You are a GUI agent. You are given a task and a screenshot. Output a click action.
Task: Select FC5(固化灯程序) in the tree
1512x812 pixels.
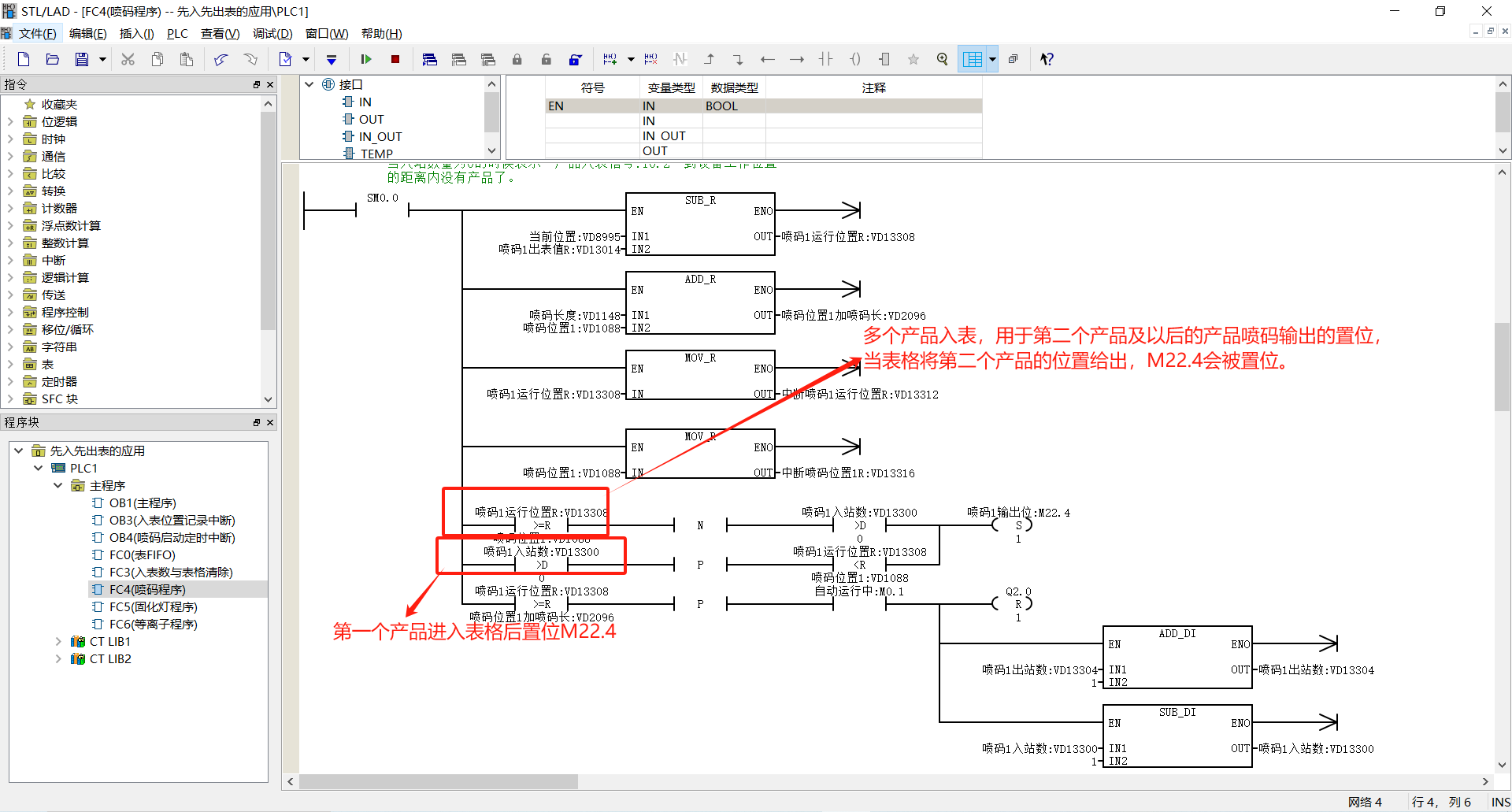[153, 606]
